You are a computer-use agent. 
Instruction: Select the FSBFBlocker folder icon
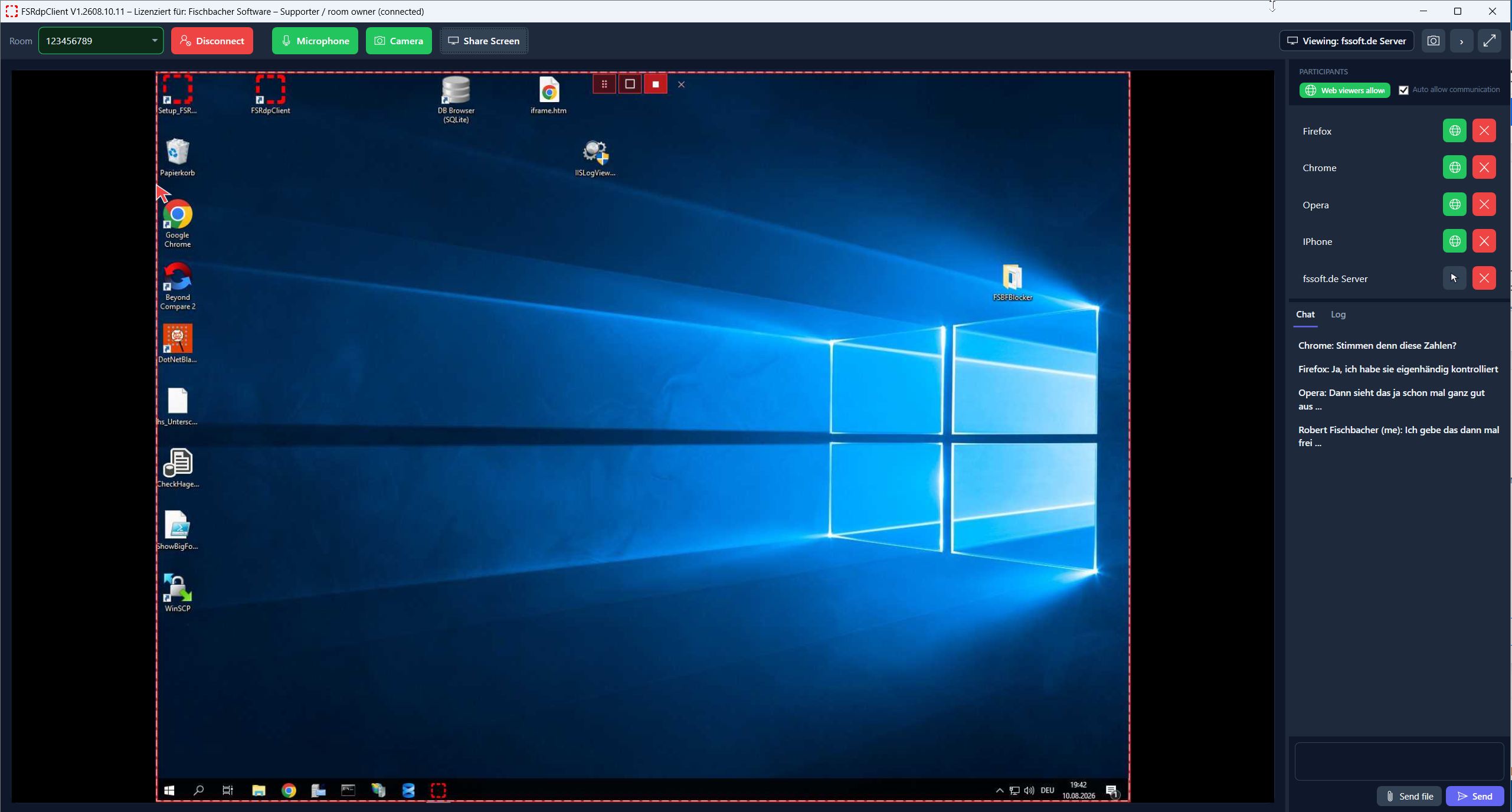(1012, 283)
